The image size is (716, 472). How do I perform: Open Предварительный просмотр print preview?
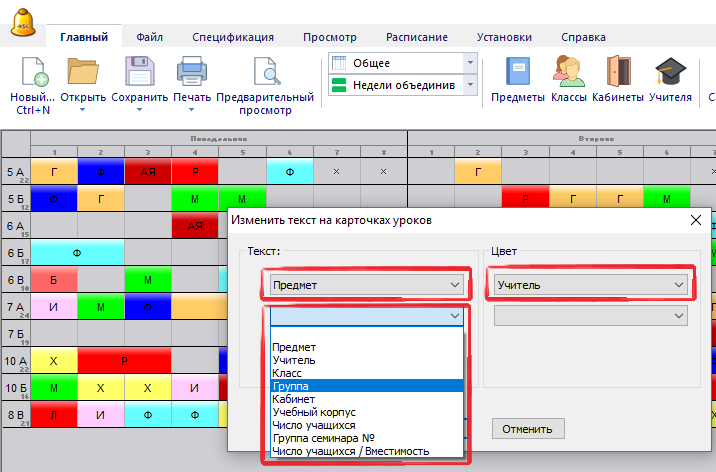(x=265, y=74)
